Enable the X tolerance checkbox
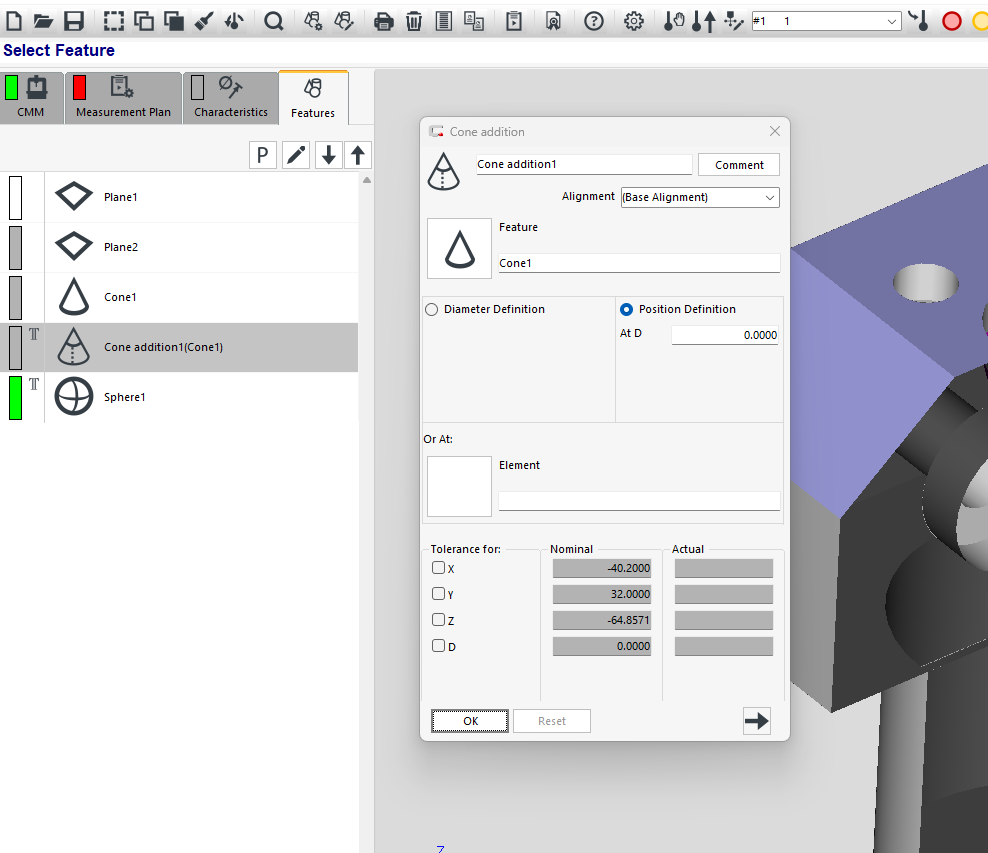The width and height of the screenshot is (988, 853). (438, 568)
